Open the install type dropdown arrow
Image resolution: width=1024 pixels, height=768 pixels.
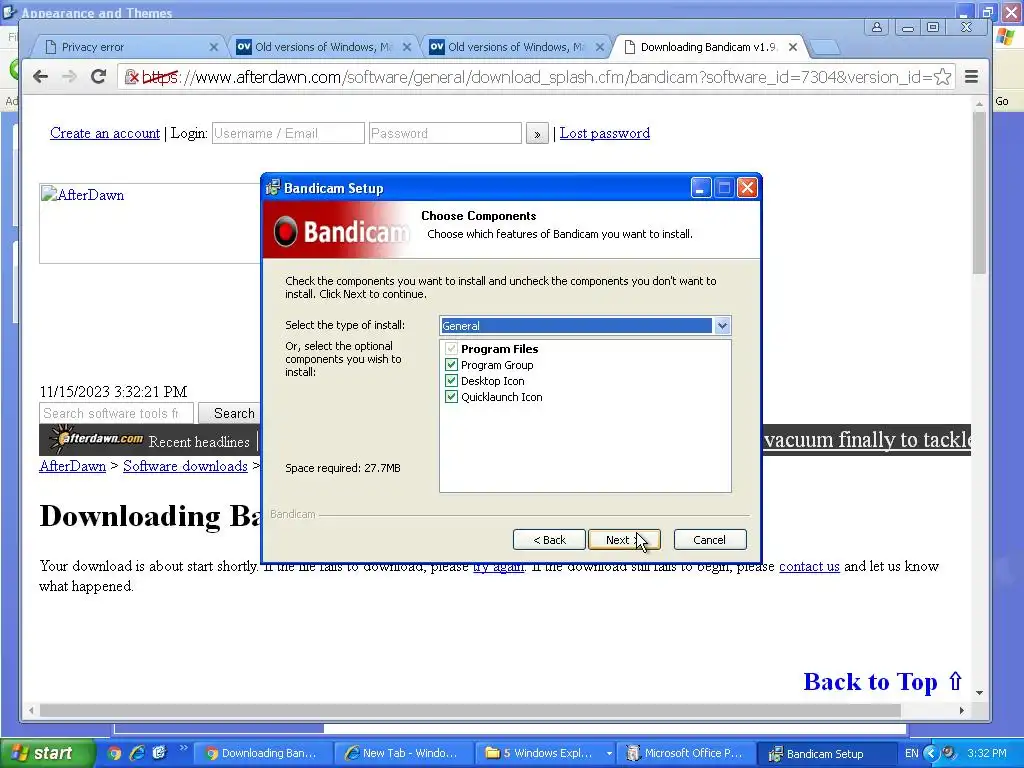coord(722,325)
